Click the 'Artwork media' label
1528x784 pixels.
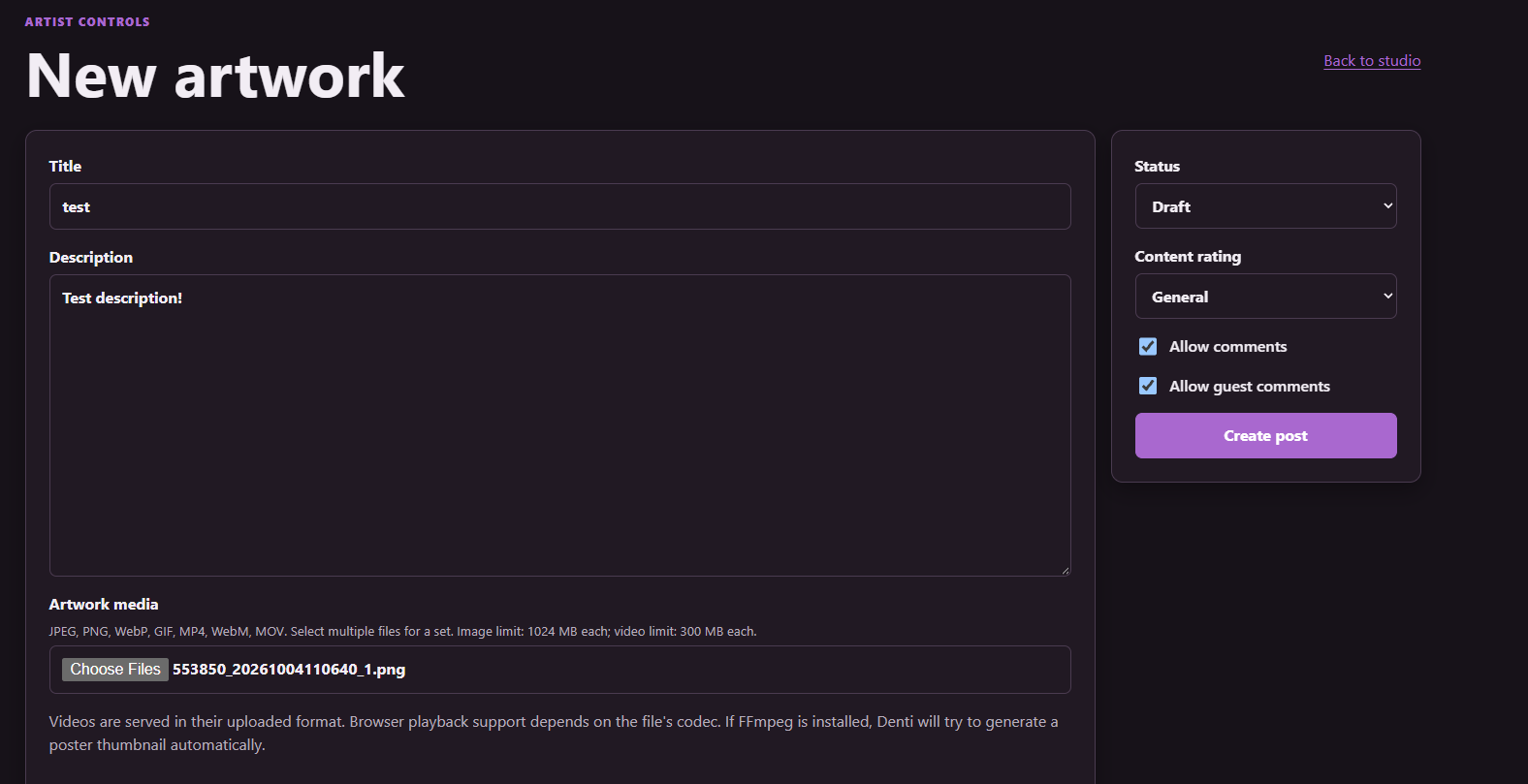[x=104, y=605]
